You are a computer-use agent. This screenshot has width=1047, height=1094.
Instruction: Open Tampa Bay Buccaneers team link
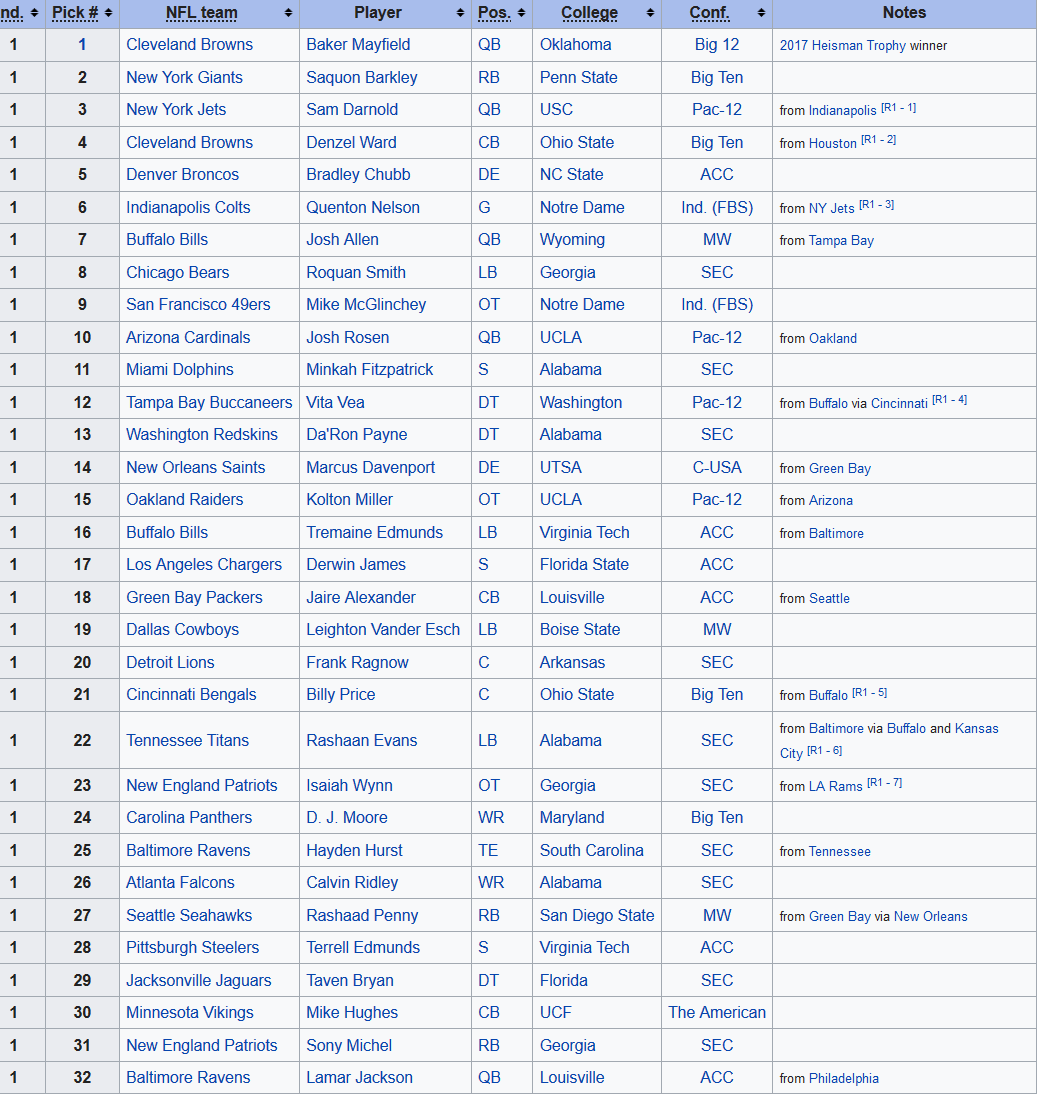209,402
